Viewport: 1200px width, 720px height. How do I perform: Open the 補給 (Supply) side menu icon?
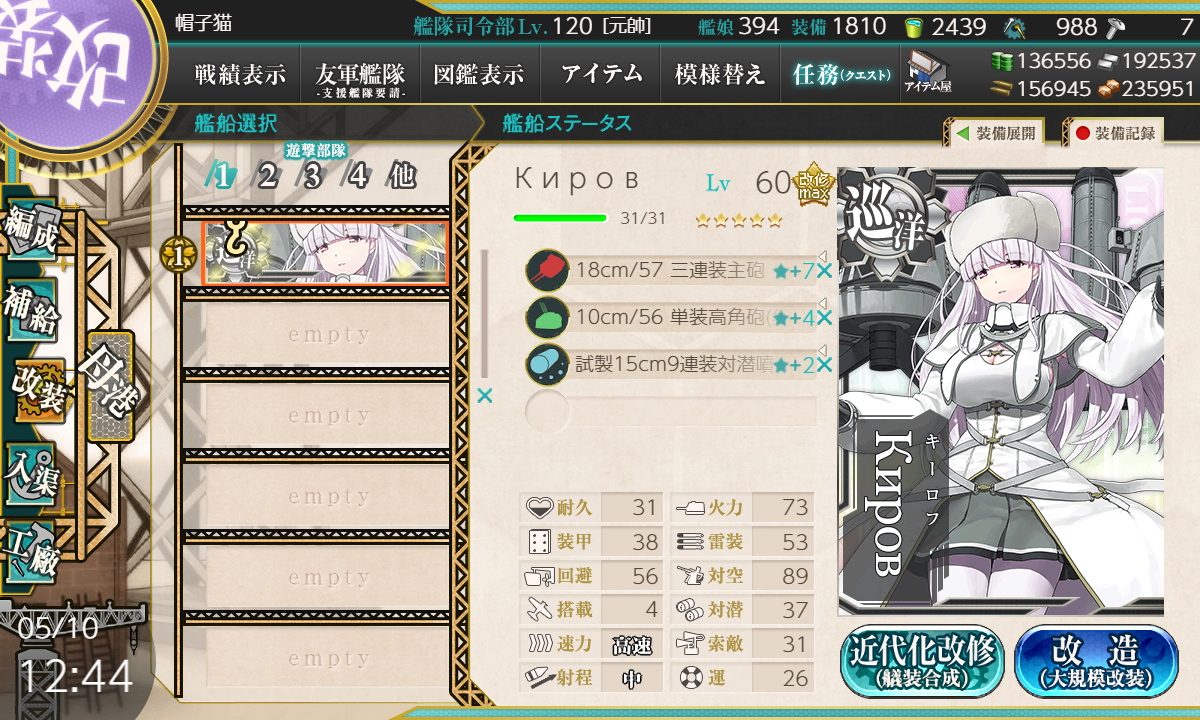pyautogui.click(x=32, y=311)
